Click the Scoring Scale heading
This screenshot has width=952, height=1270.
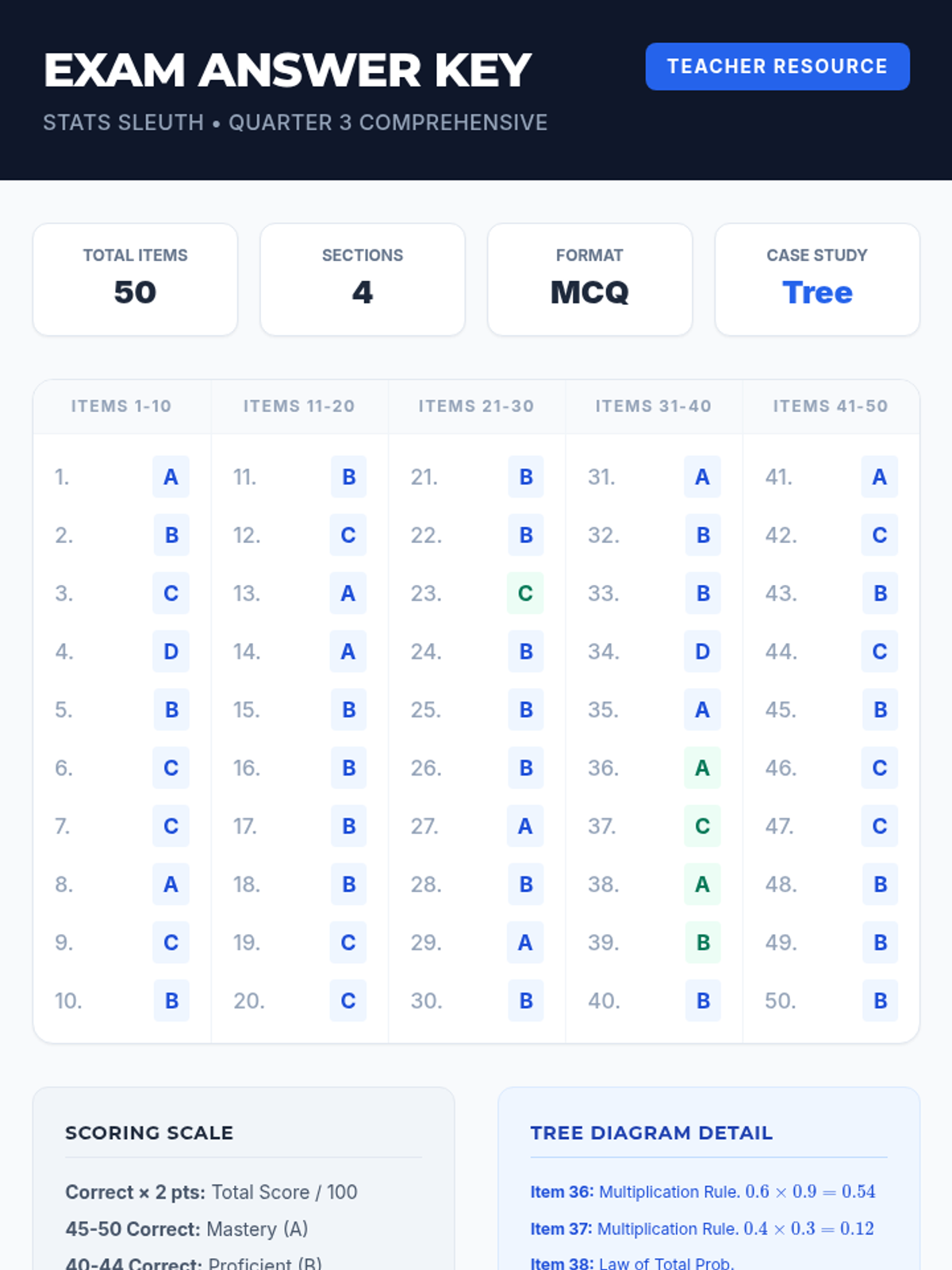click(x=149, y=1133)
